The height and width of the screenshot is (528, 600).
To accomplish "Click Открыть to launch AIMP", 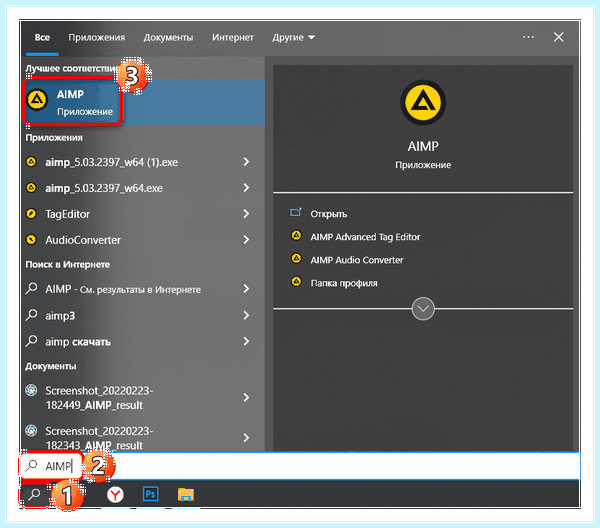I will pos(328,214).
